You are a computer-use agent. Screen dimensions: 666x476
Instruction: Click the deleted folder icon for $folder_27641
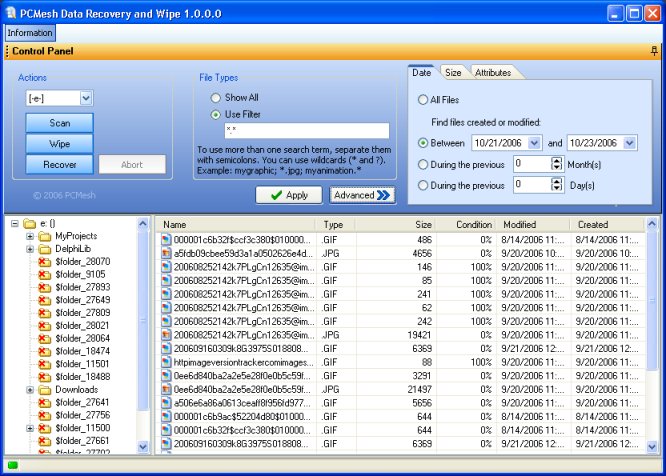(x=44, y=402)
